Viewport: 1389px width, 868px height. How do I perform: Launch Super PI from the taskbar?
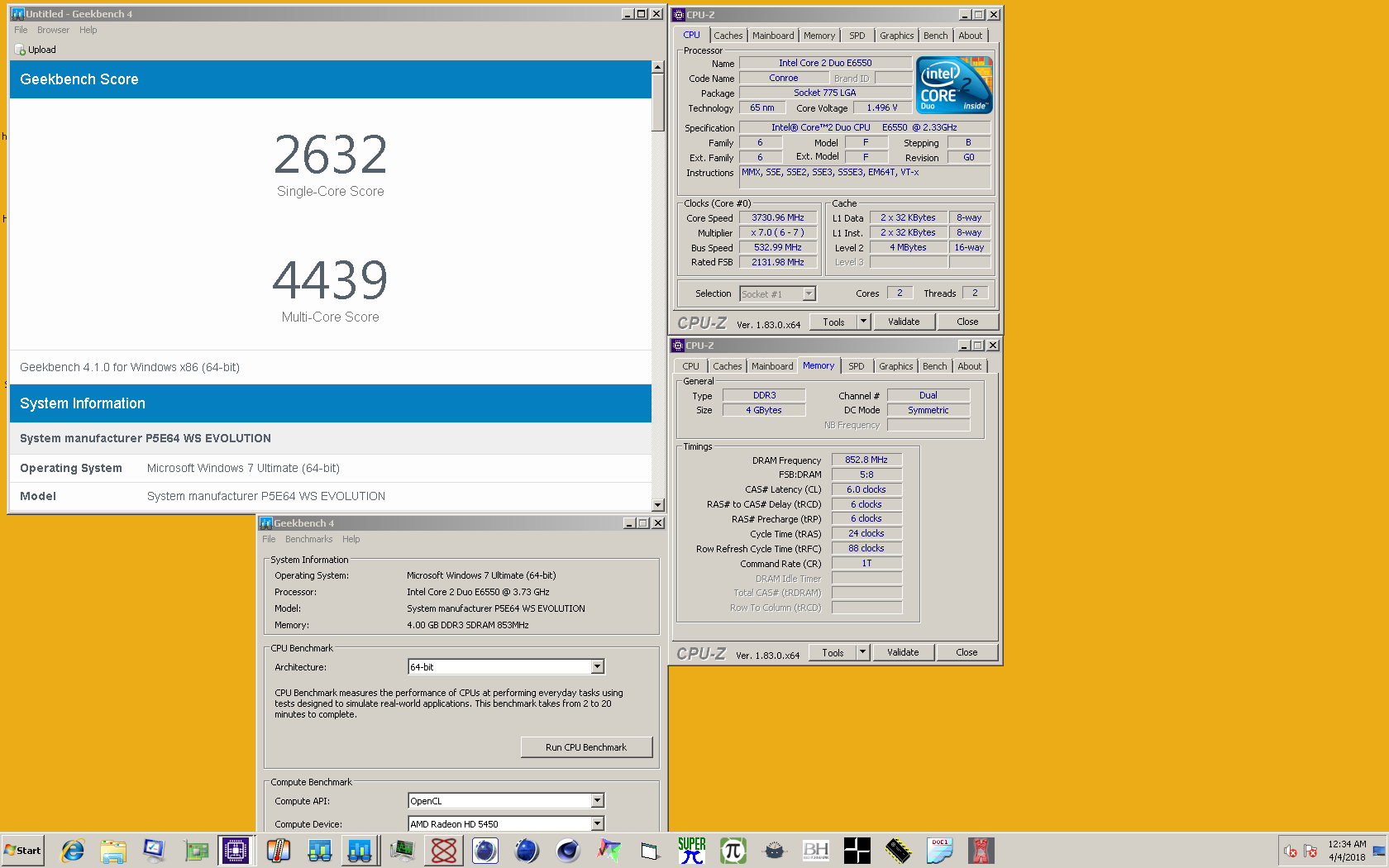click(692, 850)
